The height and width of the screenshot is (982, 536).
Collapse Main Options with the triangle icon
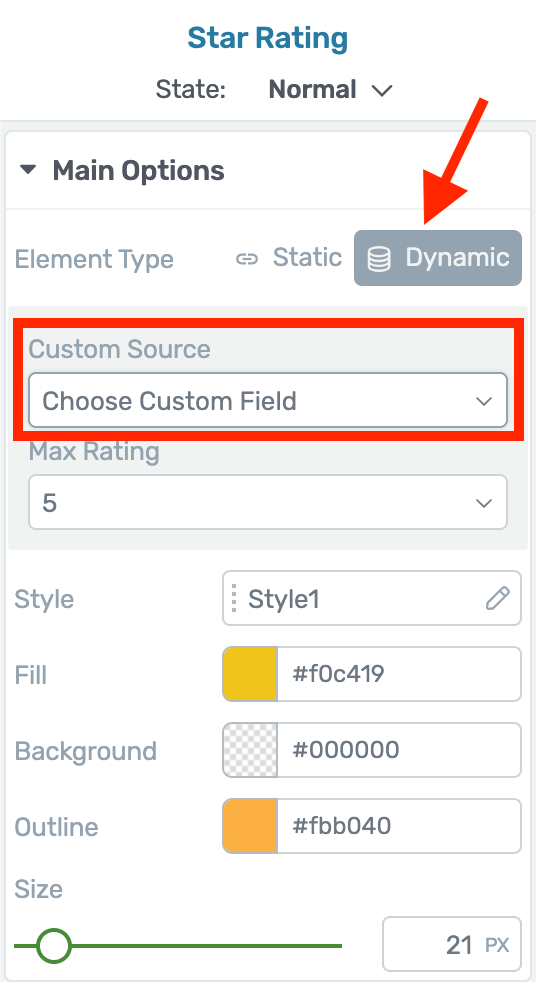(28, 170)
